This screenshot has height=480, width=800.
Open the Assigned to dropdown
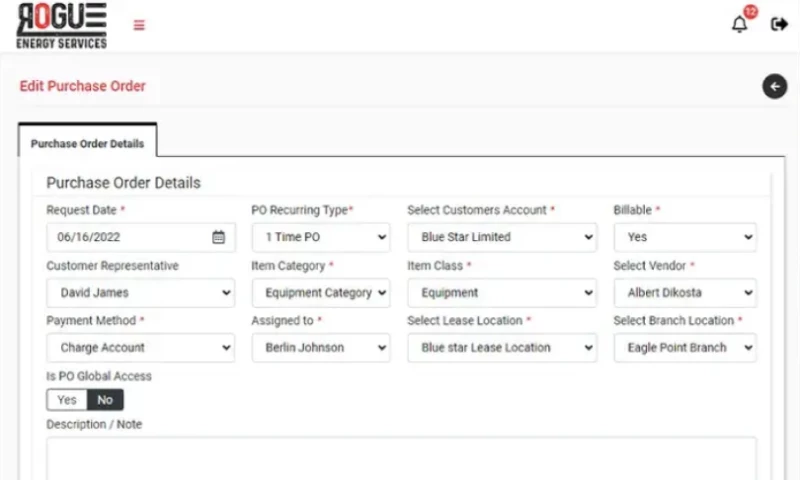coord(321,348)
